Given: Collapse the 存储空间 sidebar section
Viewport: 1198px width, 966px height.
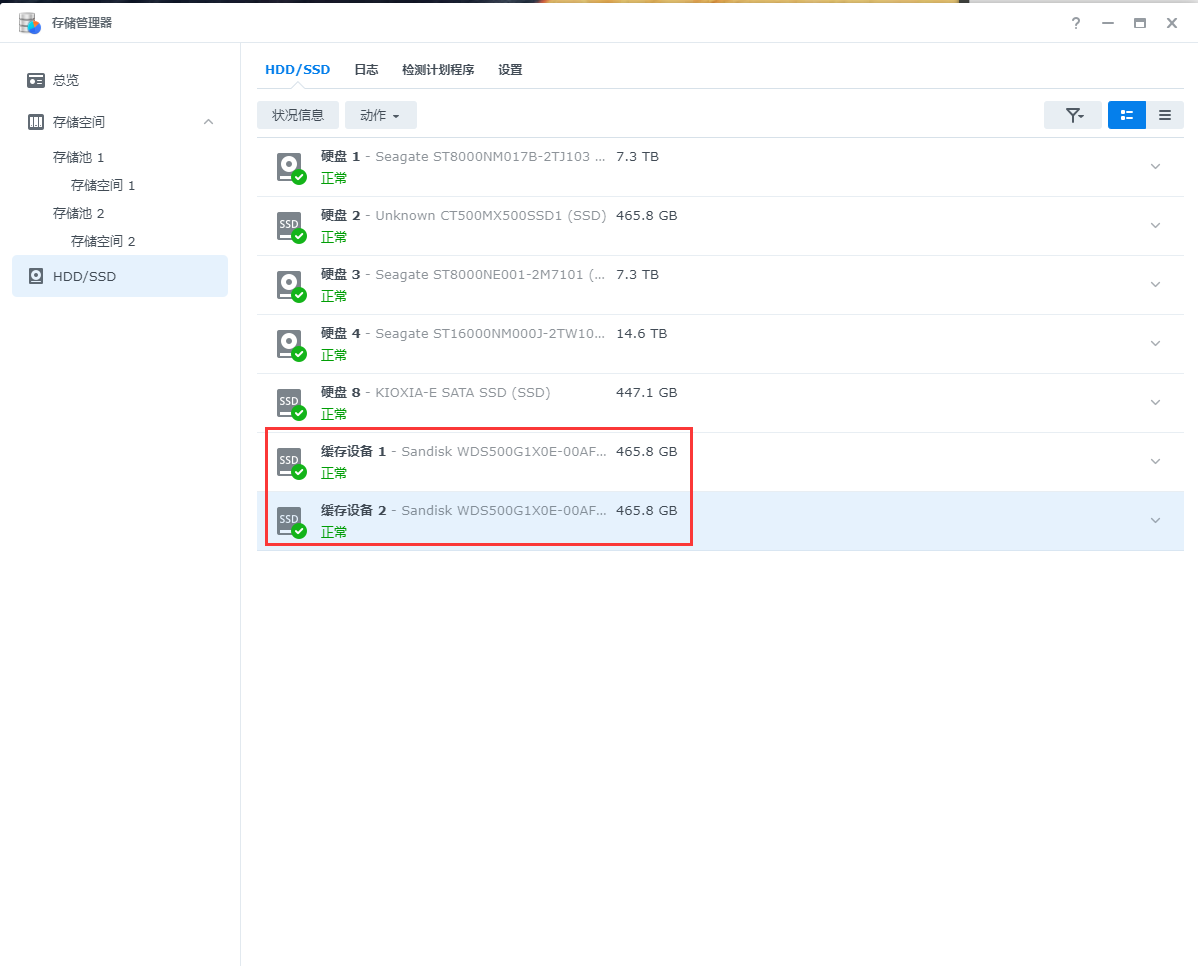Looking at the screenshot, I should pyautogui.click(x=208, y=122).
